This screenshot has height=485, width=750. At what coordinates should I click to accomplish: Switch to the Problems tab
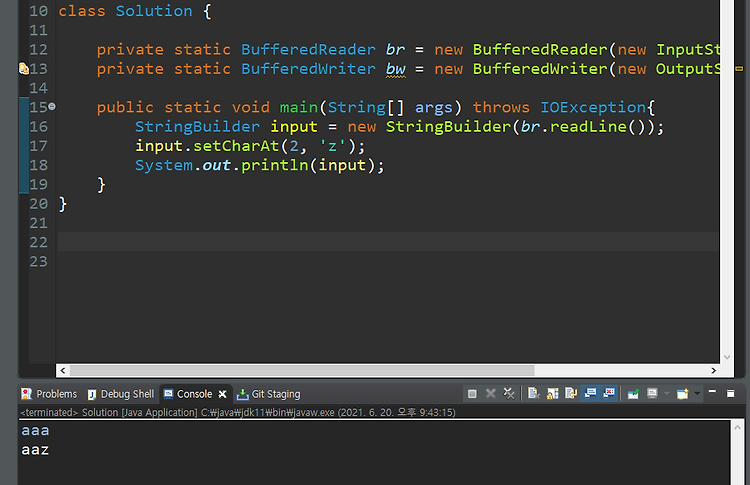tap(49, 394)
